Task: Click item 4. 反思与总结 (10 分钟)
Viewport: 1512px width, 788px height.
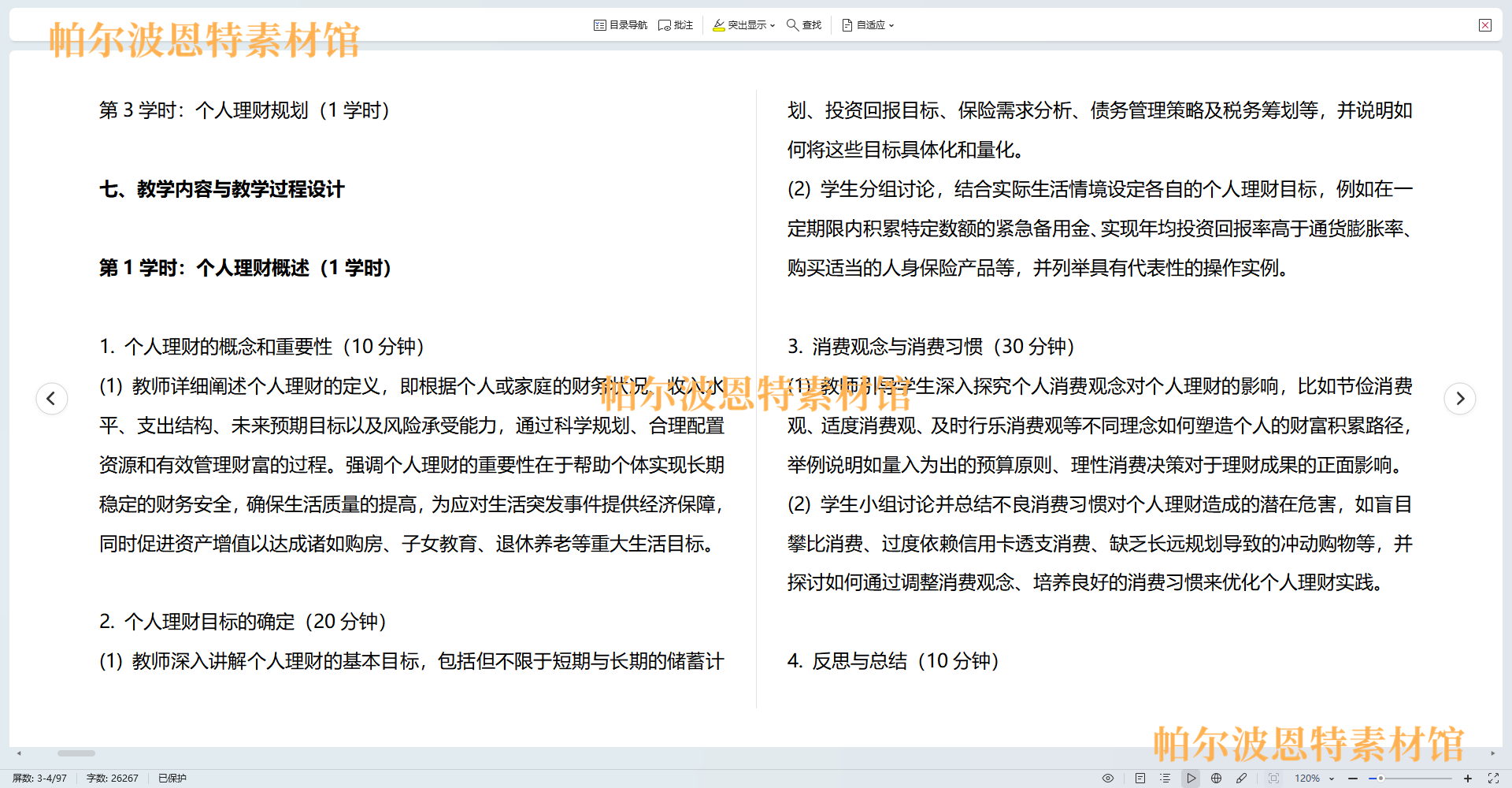Action: click(x=894, y=661)
